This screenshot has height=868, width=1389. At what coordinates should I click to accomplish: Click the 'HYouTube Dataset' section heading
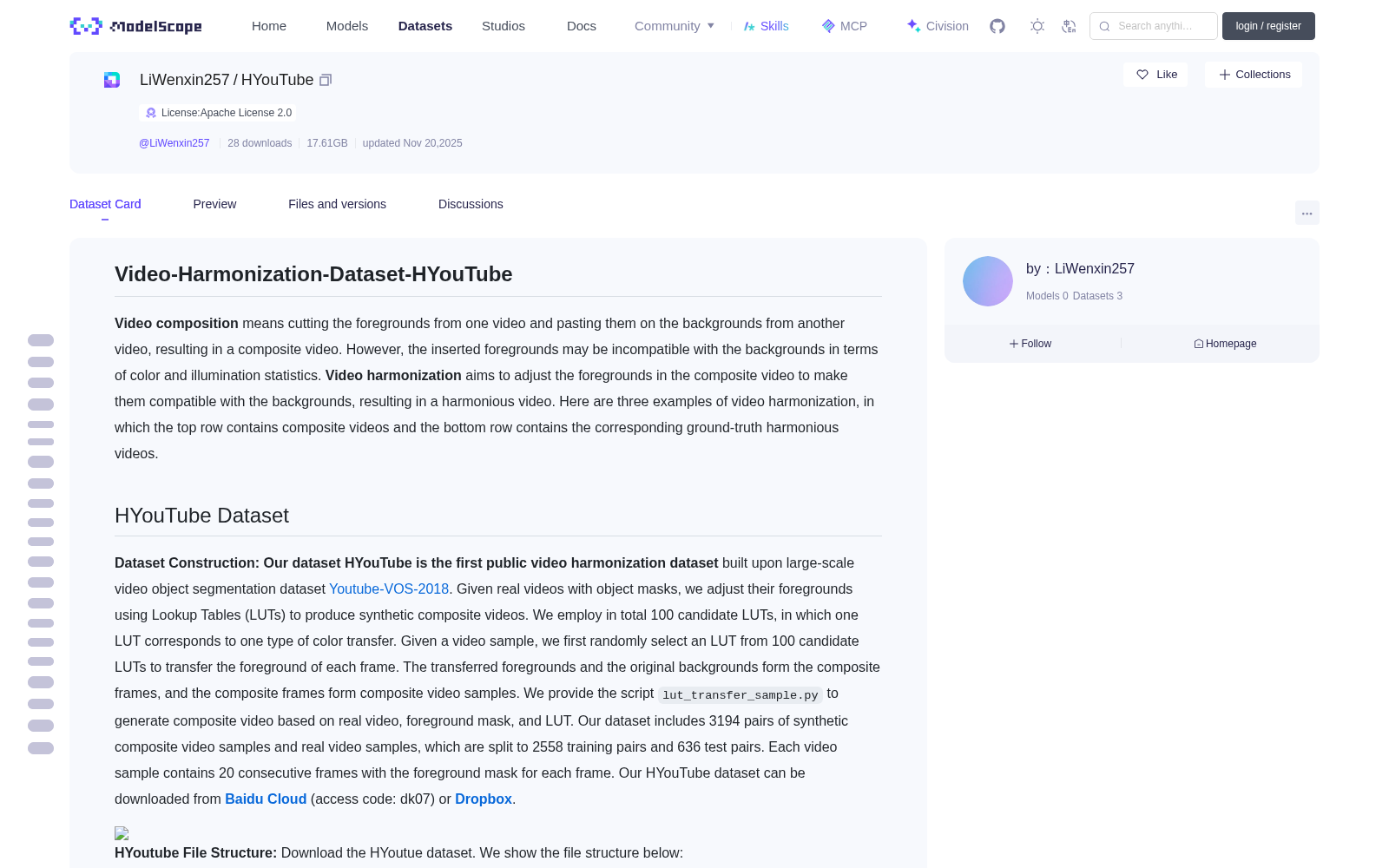coord(201,516)
